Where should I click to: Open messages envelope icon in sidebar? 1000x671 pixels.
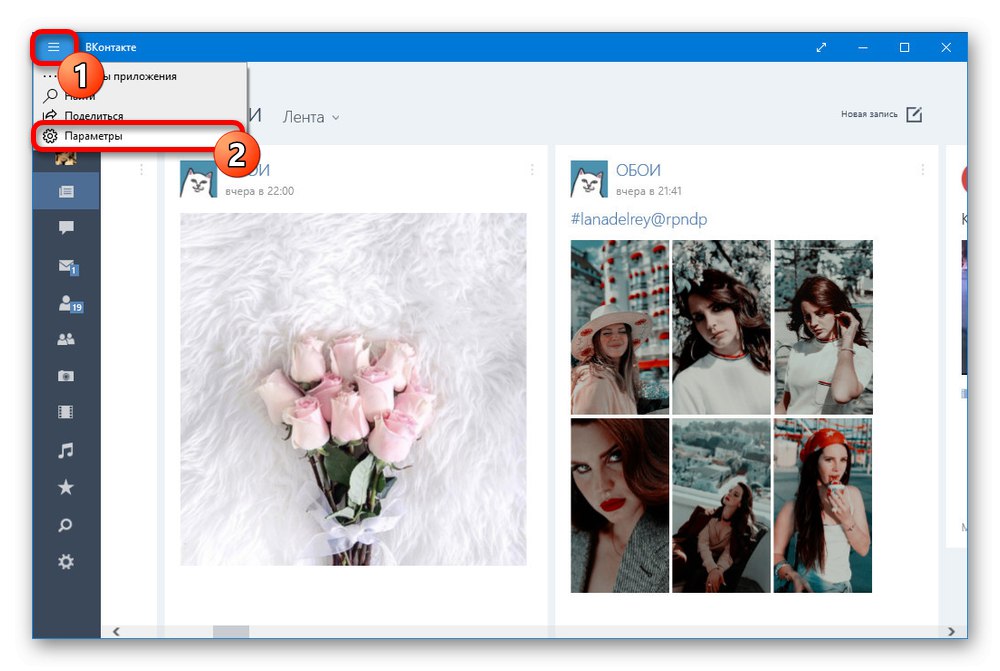[x=68, y=266]
